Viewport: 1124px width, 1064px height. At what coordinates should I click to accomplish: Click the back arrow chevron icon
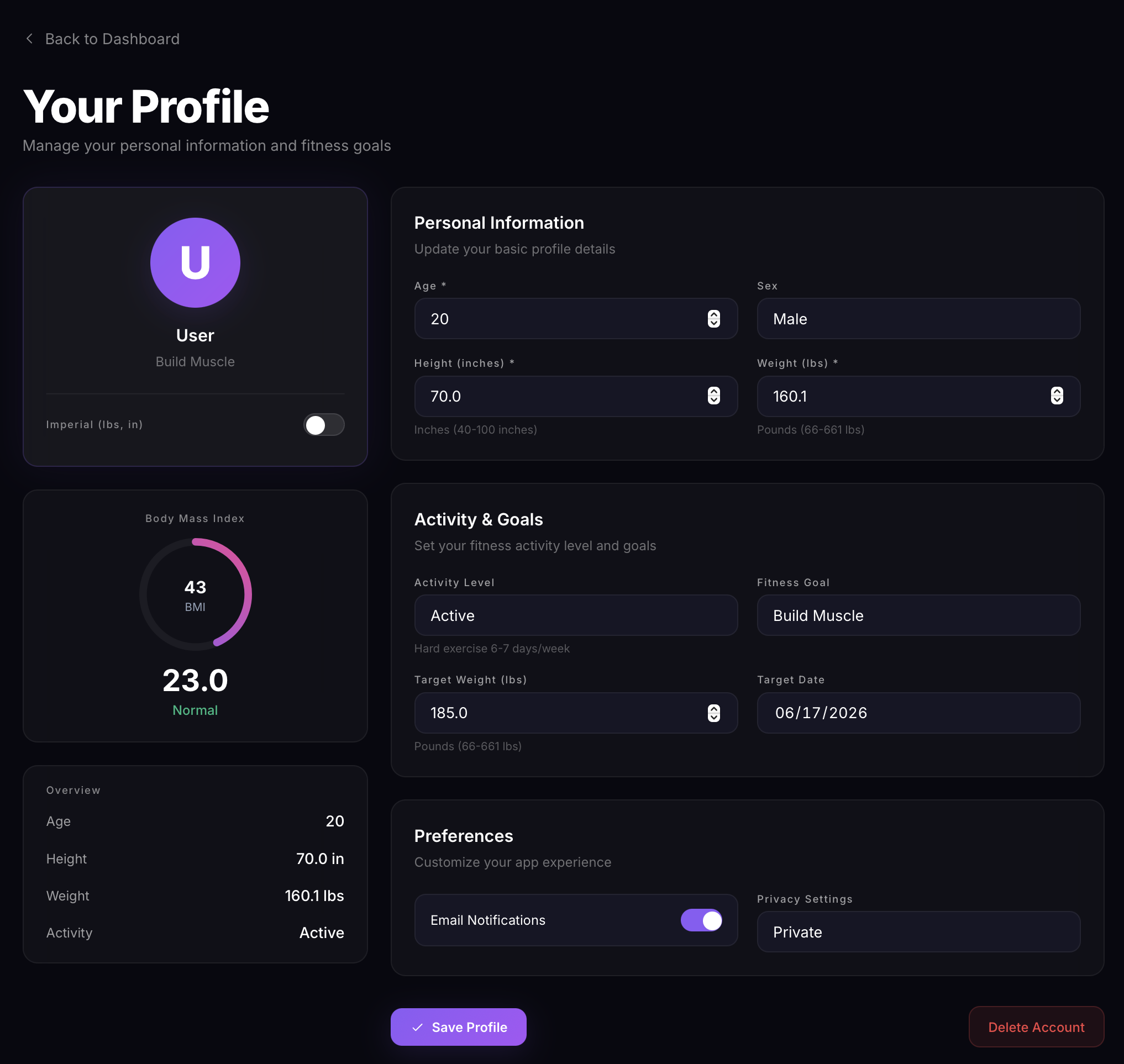pyautogui.click(x=29, y=39)
